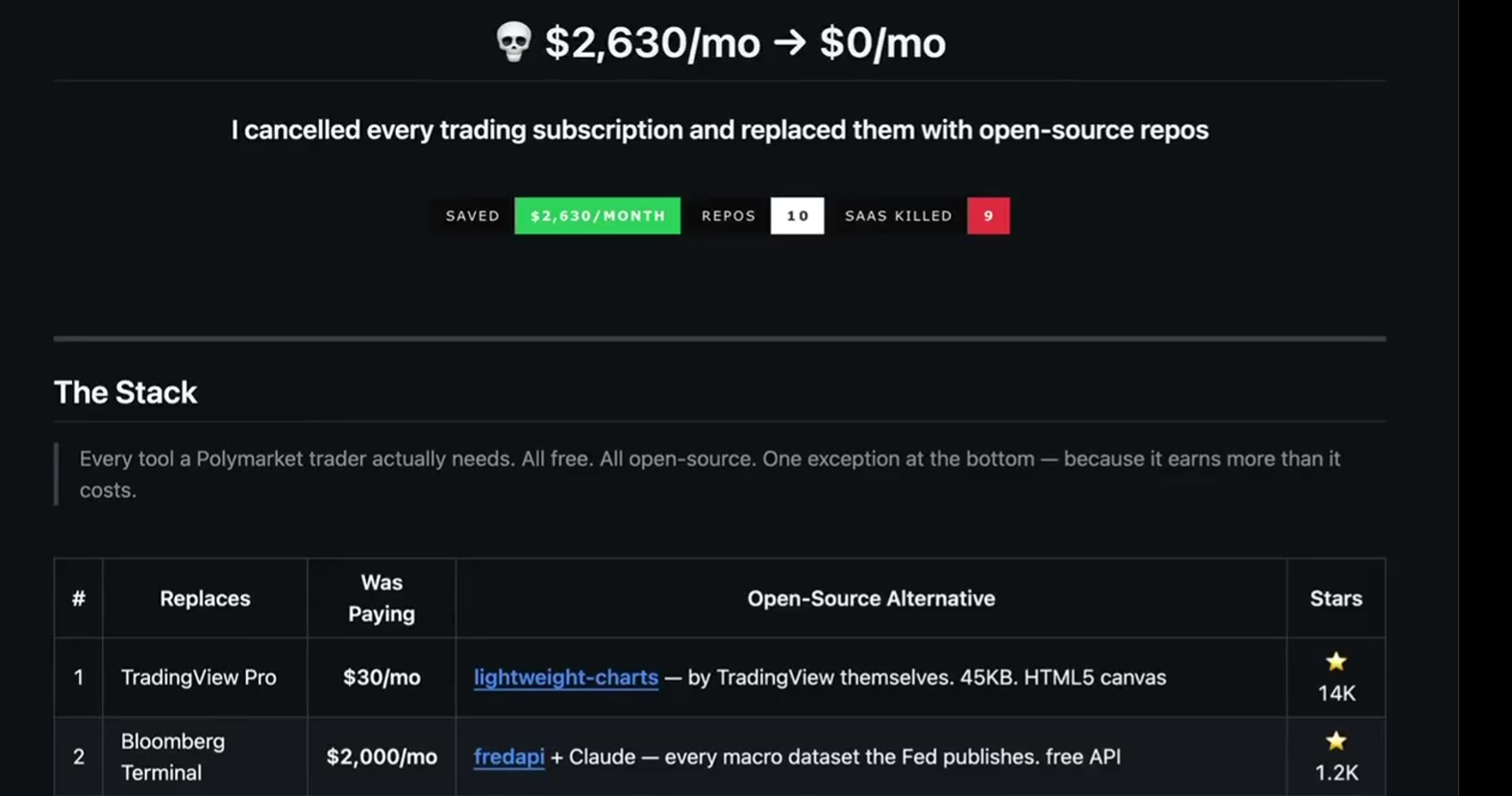Image resolution: width=1512 pixels, height=796 pixels.
Task: Click the green $2,630/MONTH saved badge
Action: click(597, 215)
